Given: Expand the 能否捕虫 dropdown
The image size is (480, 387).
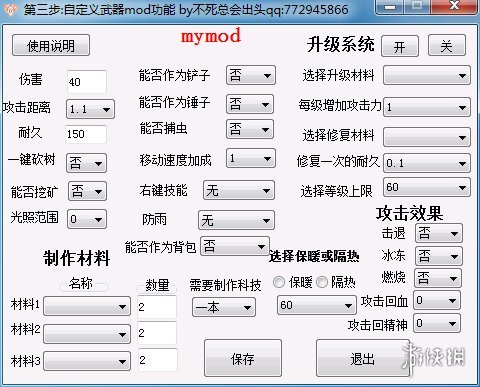Looking at the screenshot, I should (x=250, y=129).
